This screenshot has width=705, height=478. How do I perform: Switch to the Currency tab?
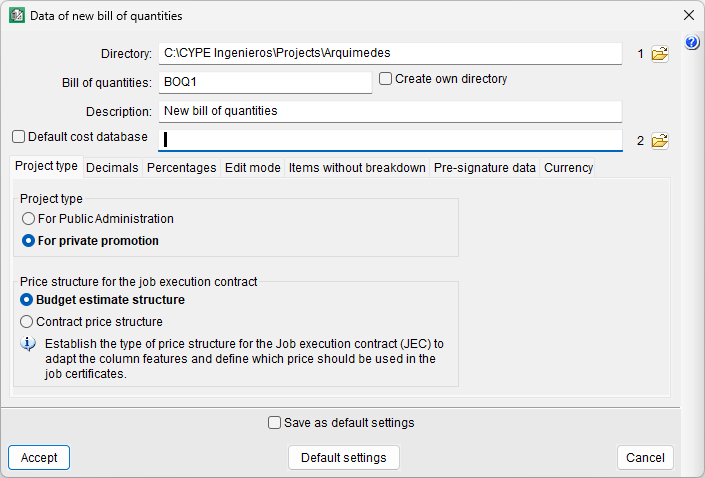coord(568,168)
